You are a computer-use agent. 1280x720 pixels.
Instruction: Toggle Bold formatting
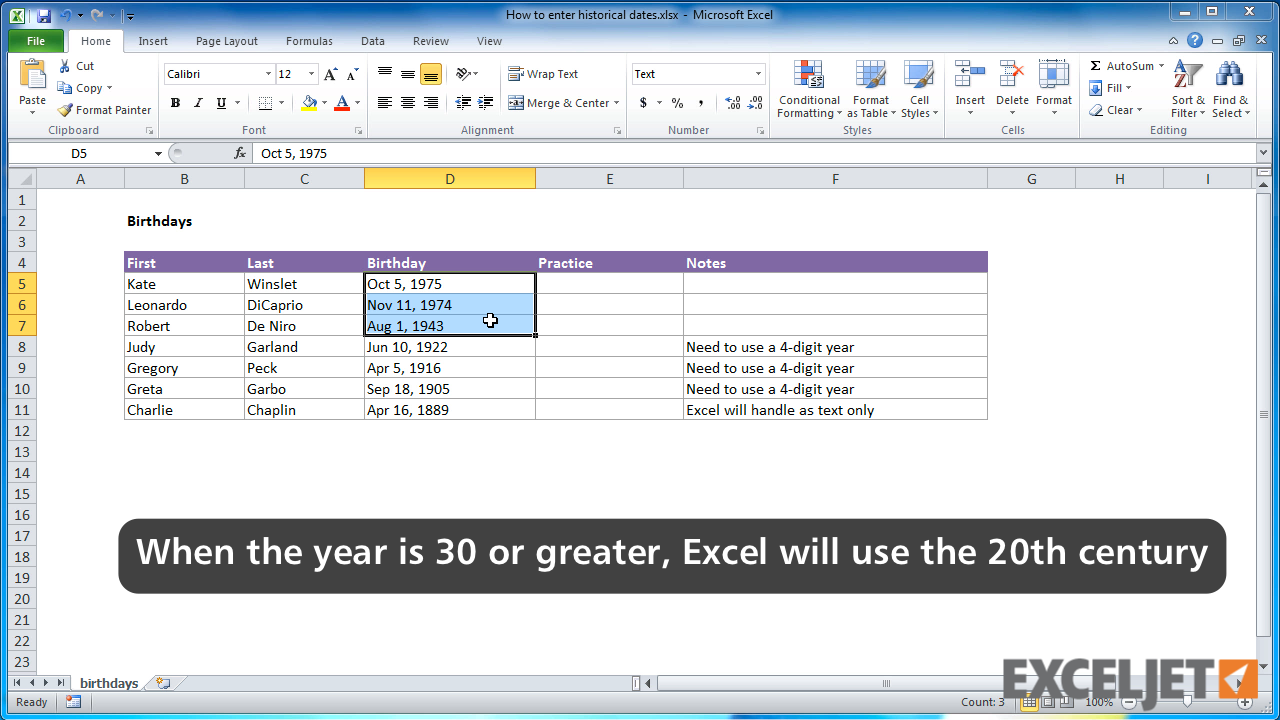pyautogui.click(x=175, y=103)
